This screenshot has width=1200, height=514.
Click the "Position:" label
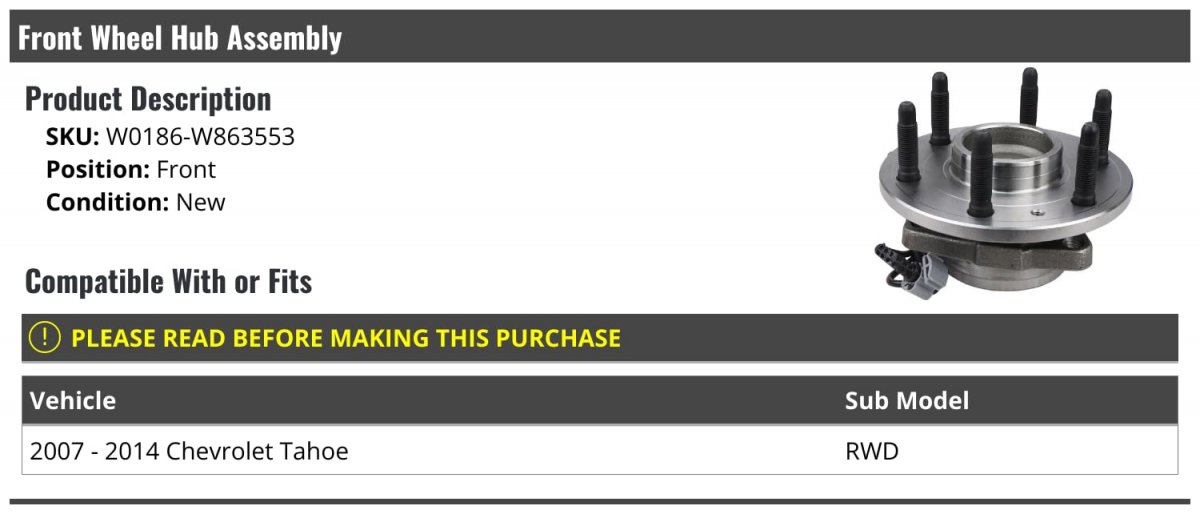[98, 170]
